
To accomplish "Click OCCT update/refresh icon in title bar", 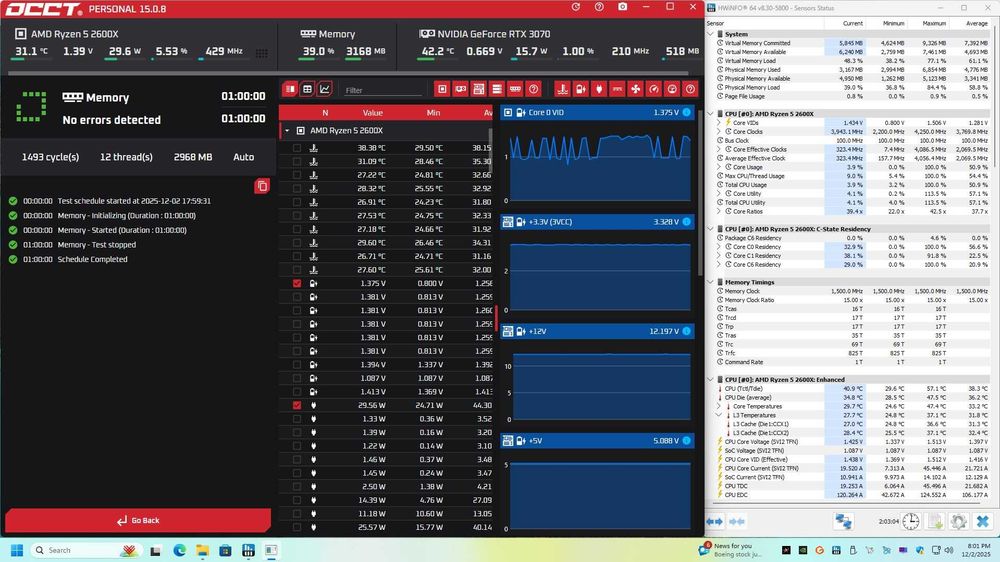I will click(576, 7).
